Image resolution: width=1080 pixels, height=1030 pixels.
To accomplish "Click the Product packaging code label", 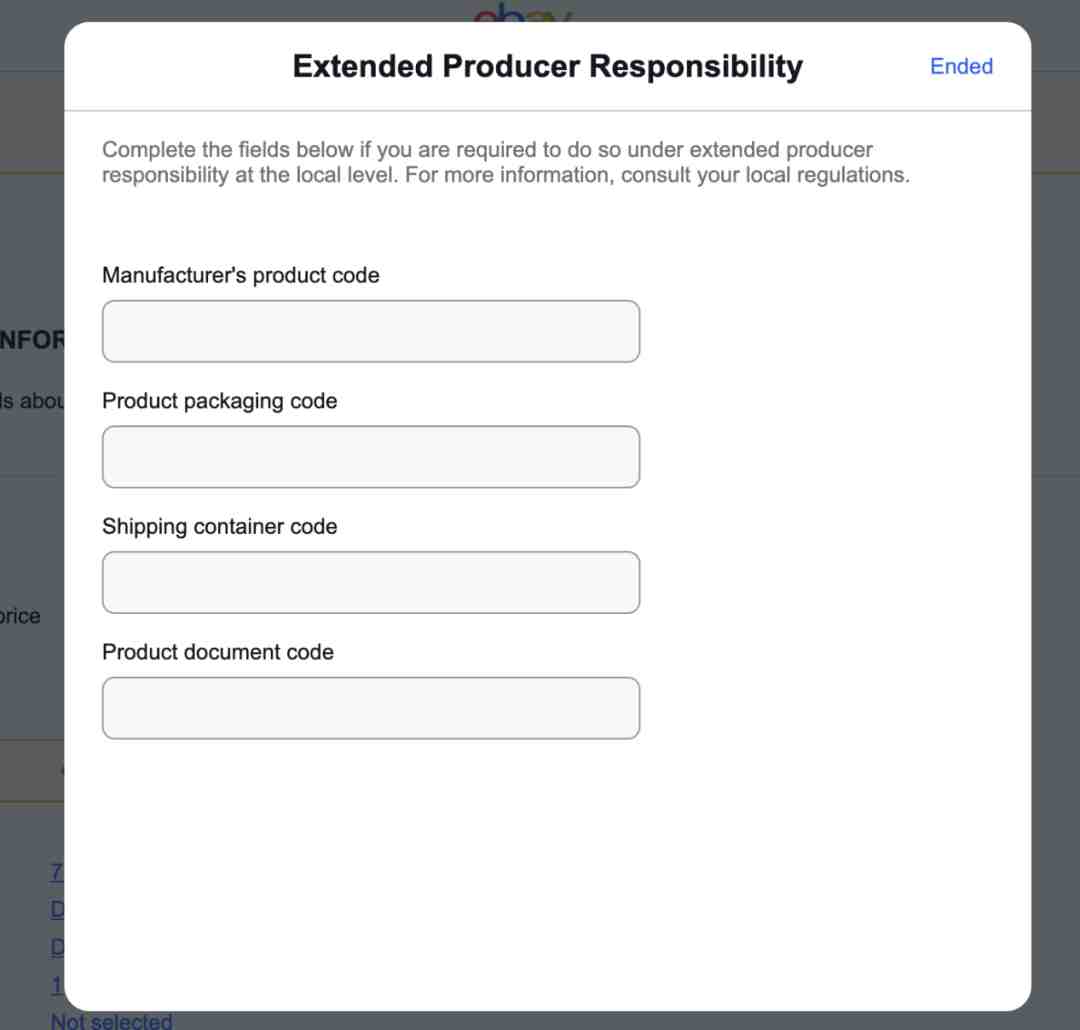I will 219,401.
